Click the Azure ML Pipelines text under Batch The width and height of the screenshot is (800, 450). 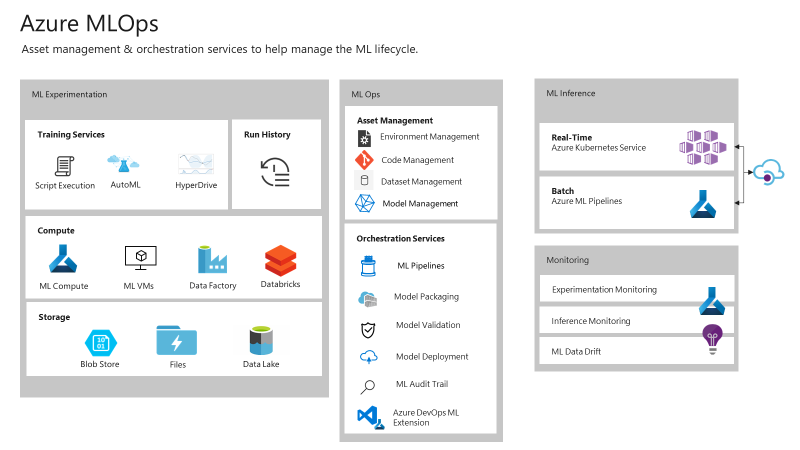tap(587, 201)
